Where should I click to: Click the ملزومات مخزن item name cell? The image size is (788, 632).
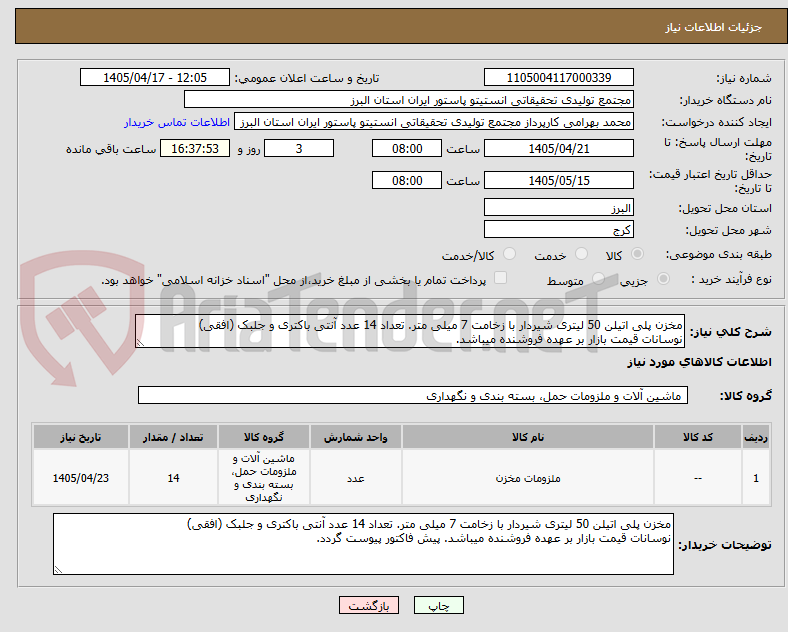527,478
